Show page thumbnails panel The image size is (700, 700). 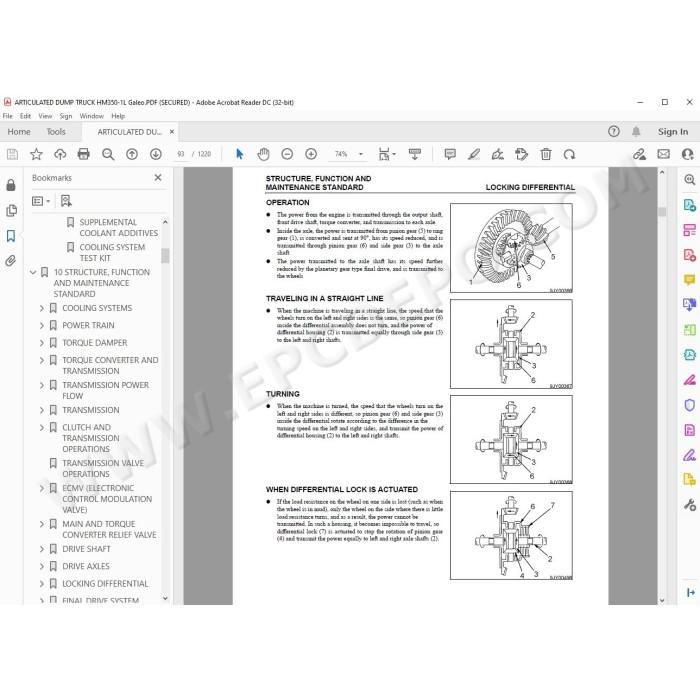pyautogui.click(x=12, y=210)
